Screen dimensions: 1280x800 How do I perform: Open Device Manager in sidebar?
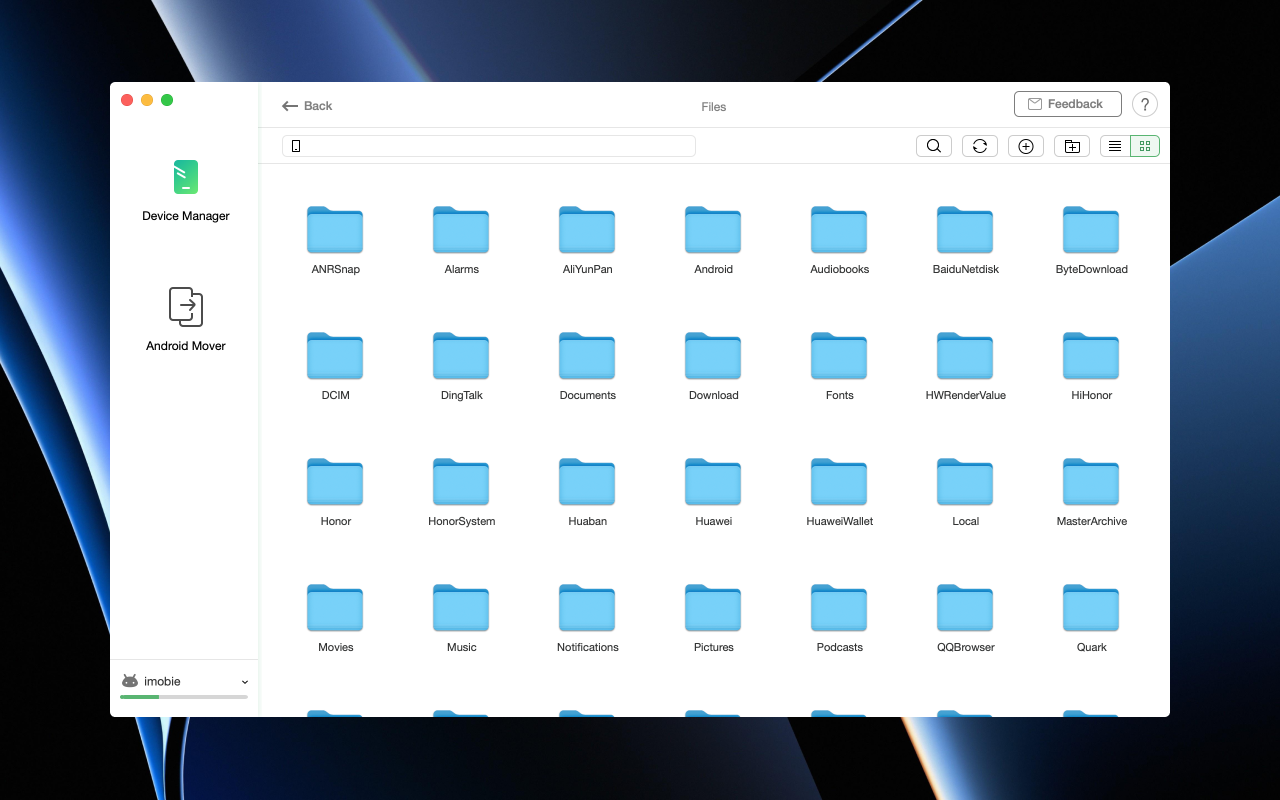(186, 190)
